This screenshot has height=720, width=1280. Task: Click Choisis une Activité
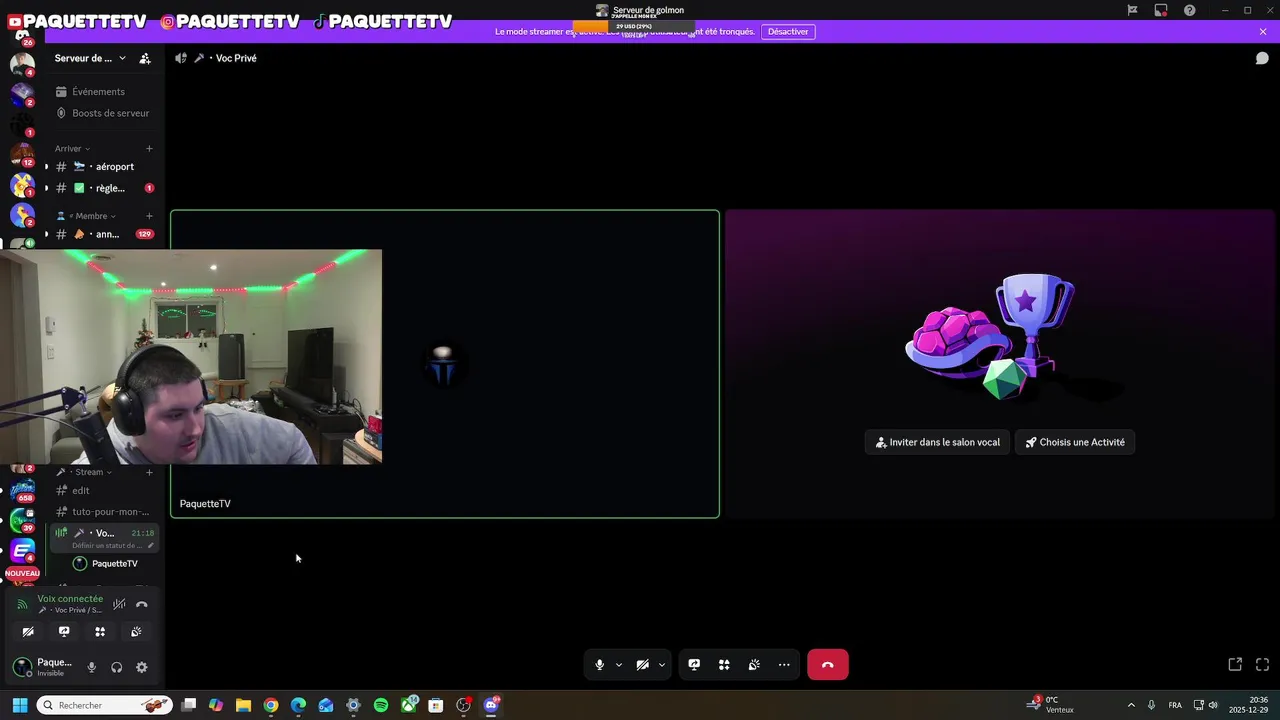1075,442
